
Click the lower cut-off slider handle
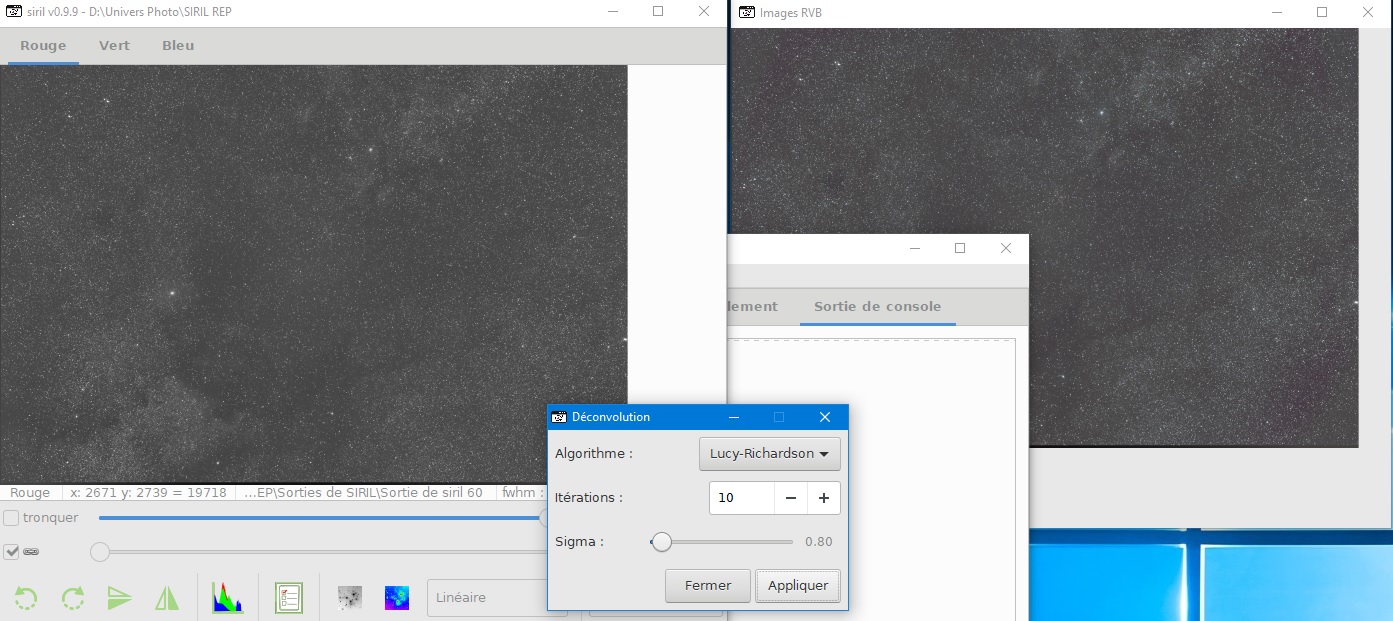tap(100, 551)
